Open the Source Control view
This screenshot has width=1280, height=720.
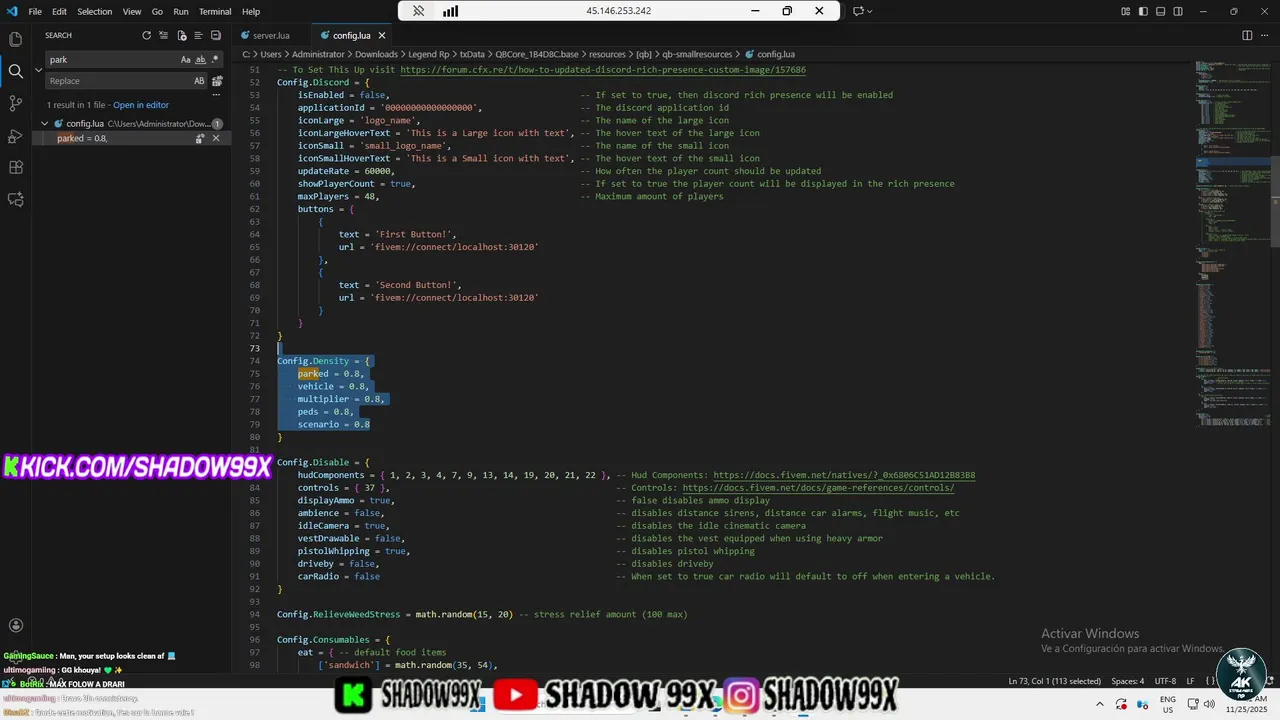pos(15,103)
